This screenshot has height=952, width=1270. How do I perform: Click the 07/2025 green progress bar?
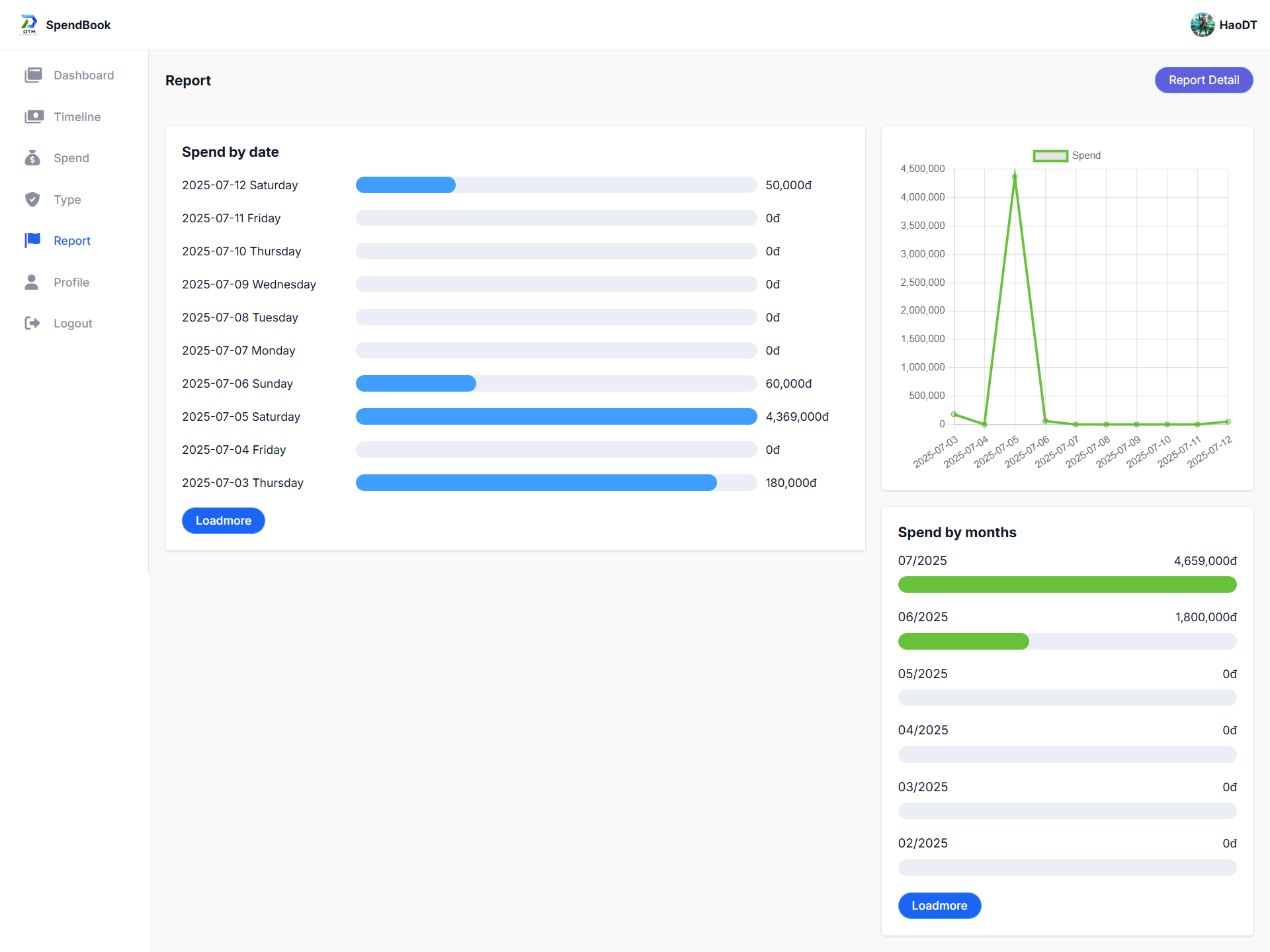point(1067,585)
